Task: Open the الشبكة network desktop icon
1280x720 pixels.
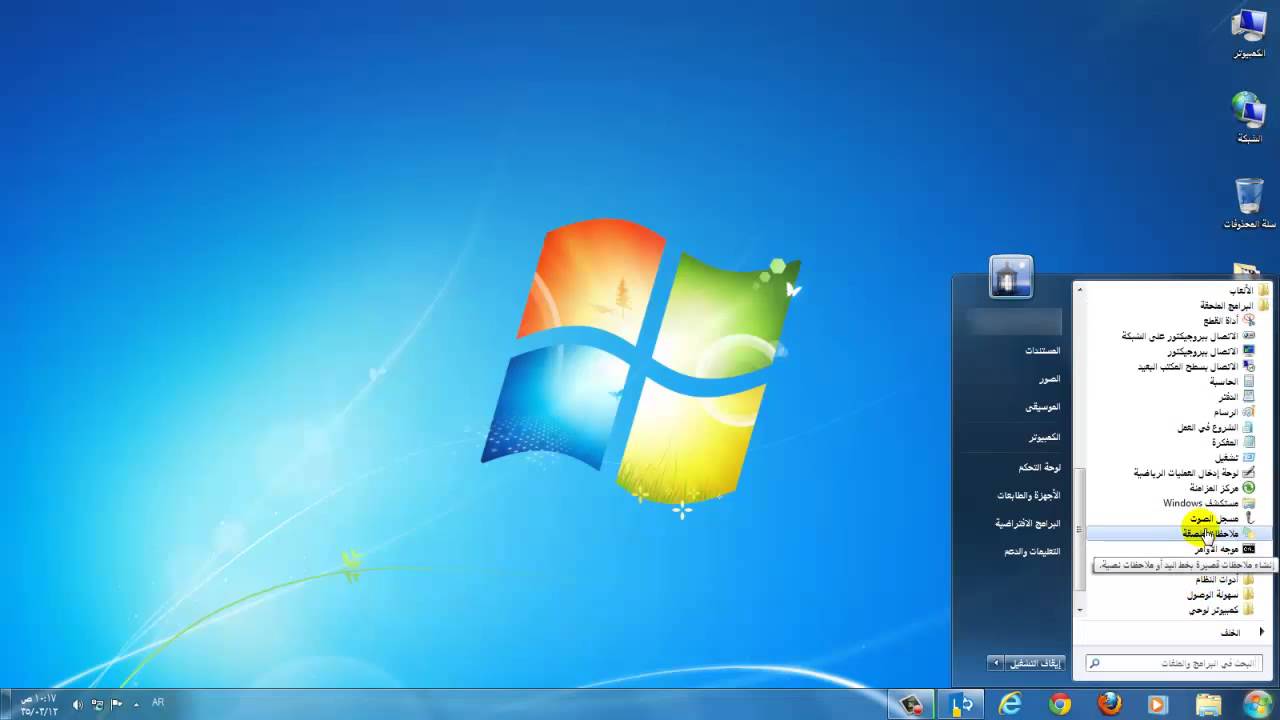Action: [1249, 118]
